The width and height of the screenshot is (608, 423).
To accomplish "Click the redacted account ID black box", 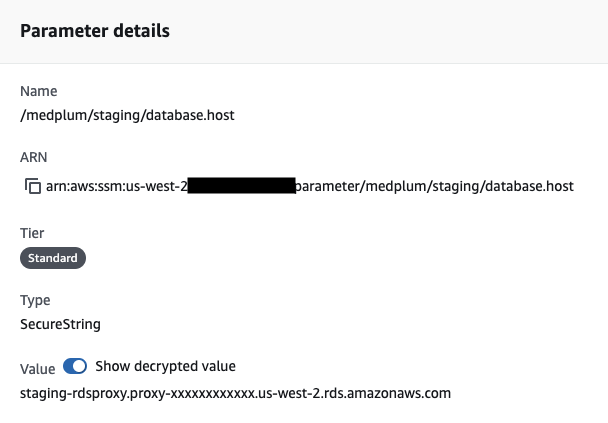I will pos(241,187).
